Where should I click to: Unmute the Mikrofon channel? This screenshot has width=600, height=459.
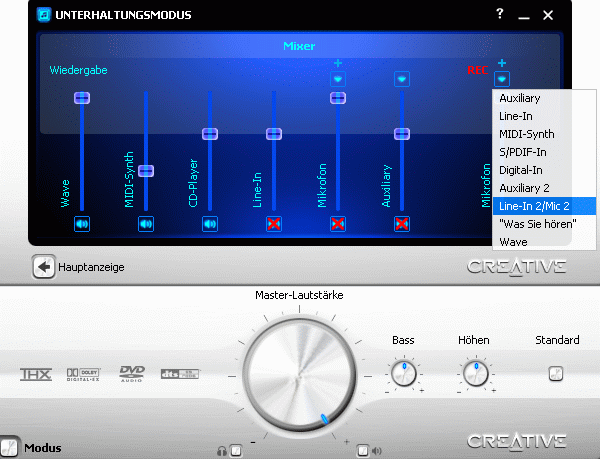(338, 224)
